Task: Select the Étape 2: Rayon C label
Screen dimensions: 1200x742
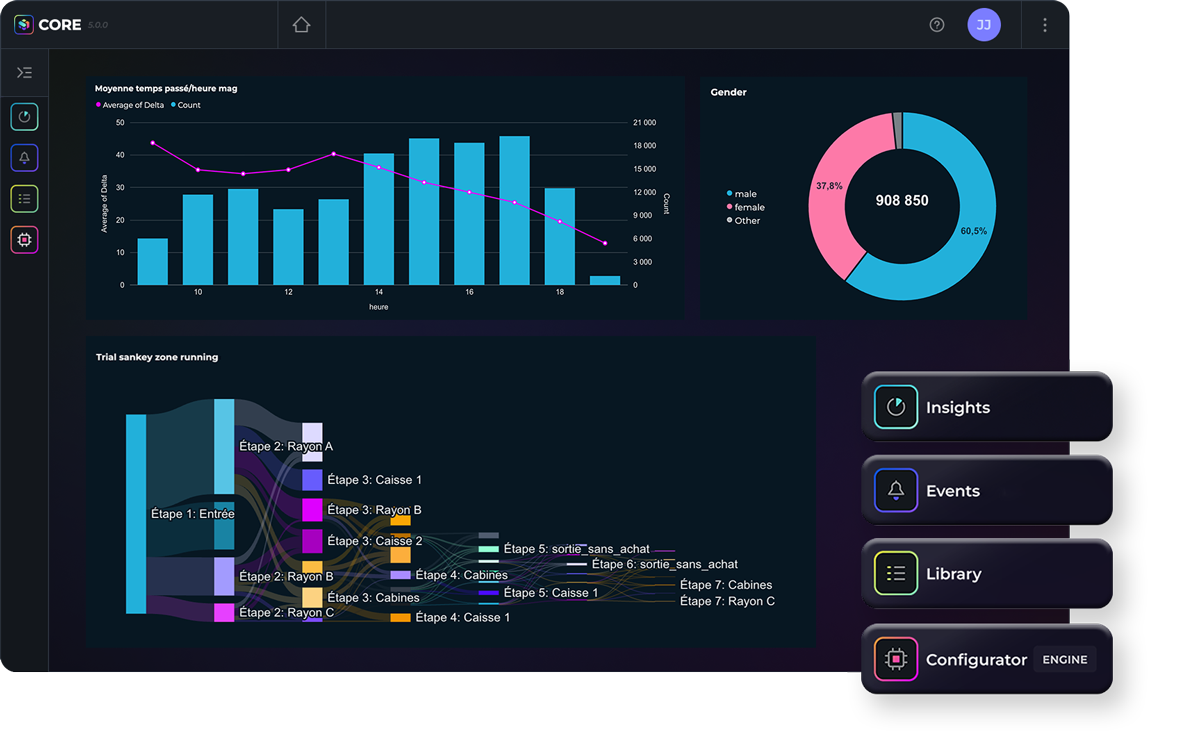Action: tap(286, 612)
